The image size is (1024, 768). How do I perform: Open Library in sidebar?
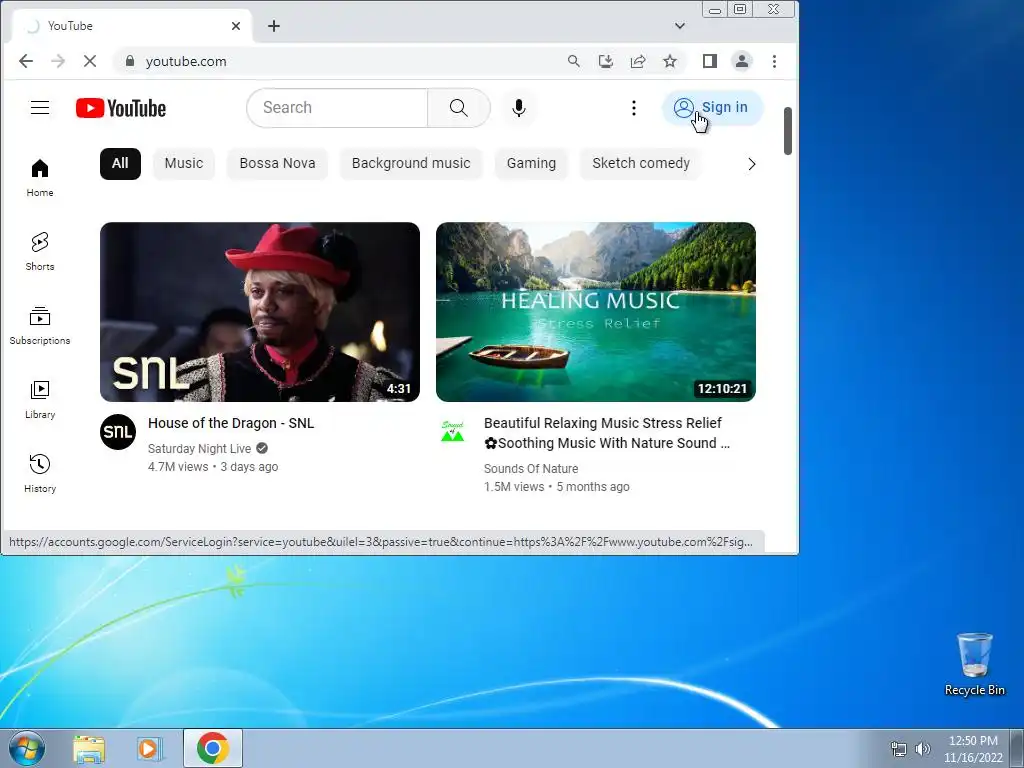click(40, 399)
